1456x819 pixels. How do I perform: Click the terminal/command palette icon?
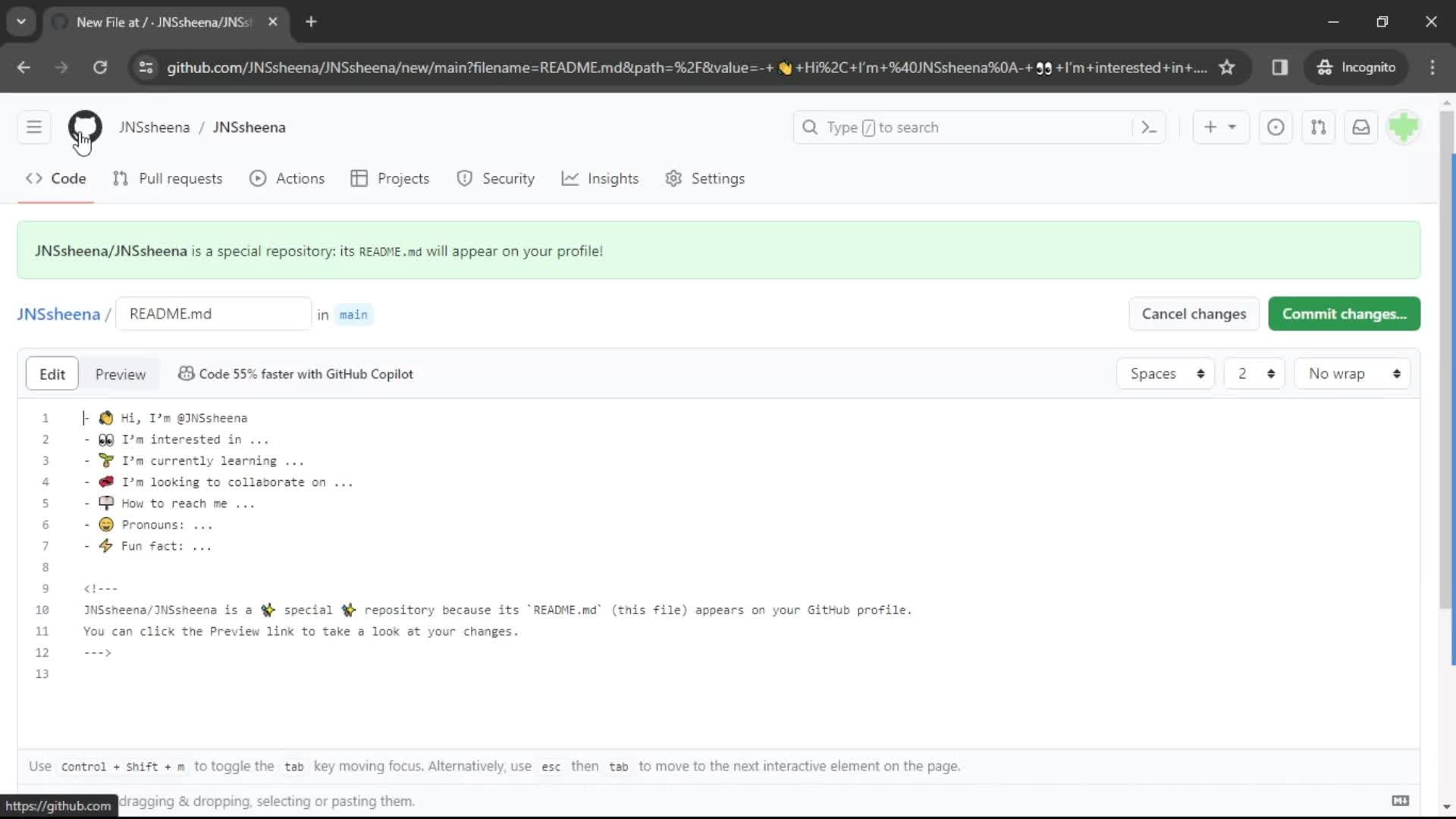tap(1148, 127)
